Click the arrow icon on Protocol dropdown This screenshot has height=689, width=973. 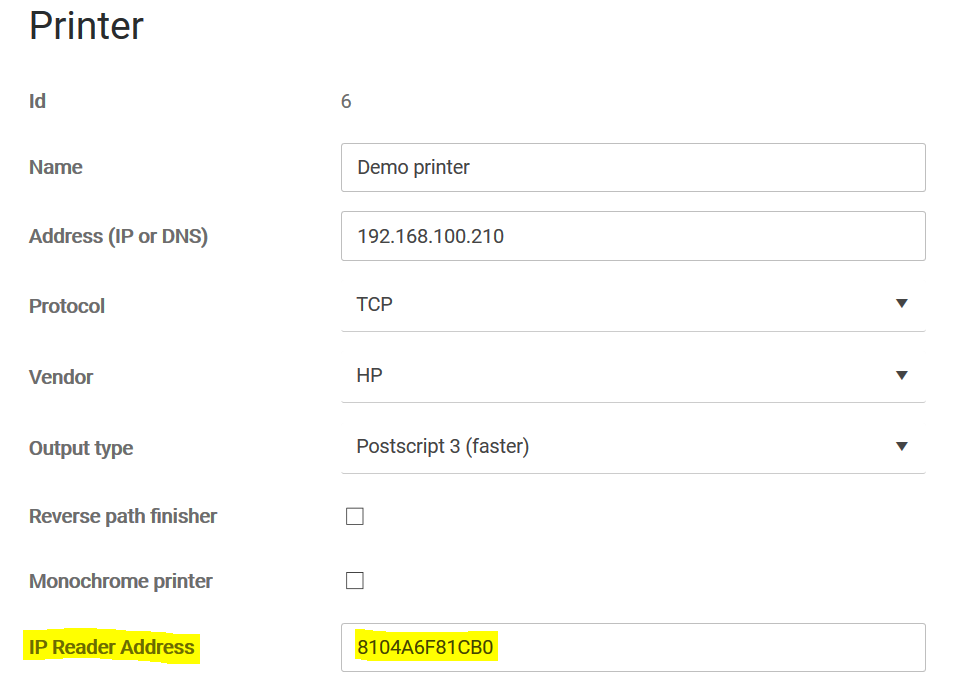901,304
